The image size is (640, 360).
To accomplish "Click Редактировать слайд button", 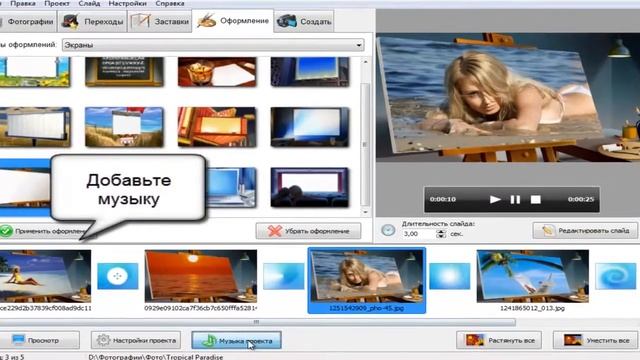I will pyautogui.click(x=585, y=231).
